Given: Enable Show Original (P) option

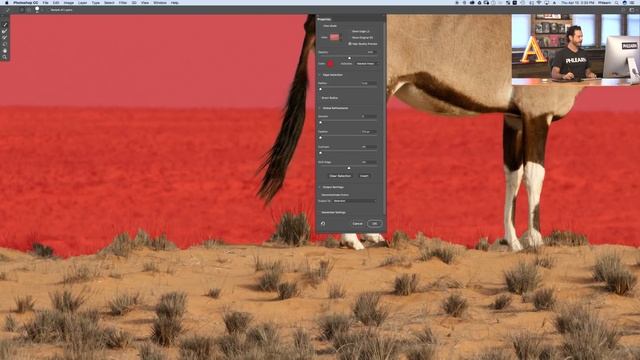Looking at the screenshot, I should [362, 37].
